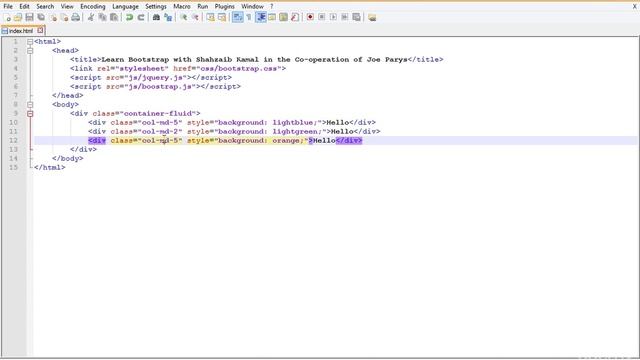The height and width of the screenshot is (360, 640).
Task: Open the user-defined language panel icon
Action: tap(272, 17)
